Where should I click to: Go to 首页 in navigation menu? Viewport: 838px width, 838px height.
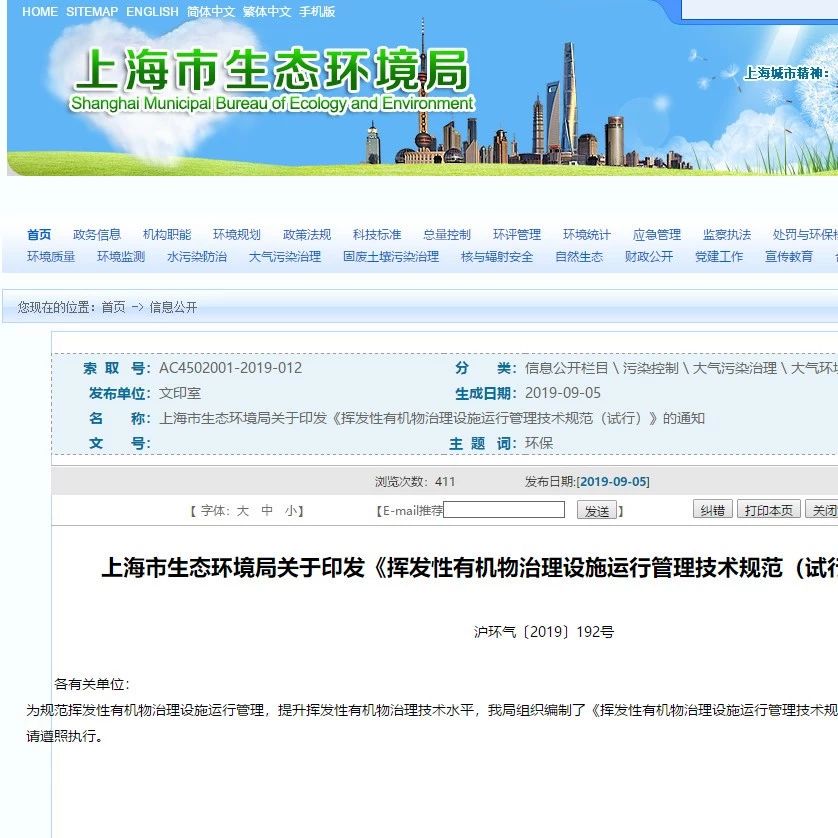coord(39,235)
